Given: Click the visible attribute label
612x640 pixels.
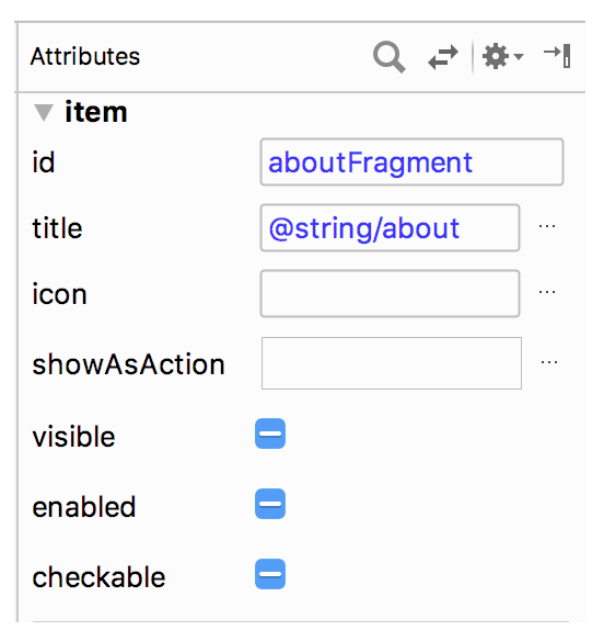Looking at the screenshot, I should point(73,437).
